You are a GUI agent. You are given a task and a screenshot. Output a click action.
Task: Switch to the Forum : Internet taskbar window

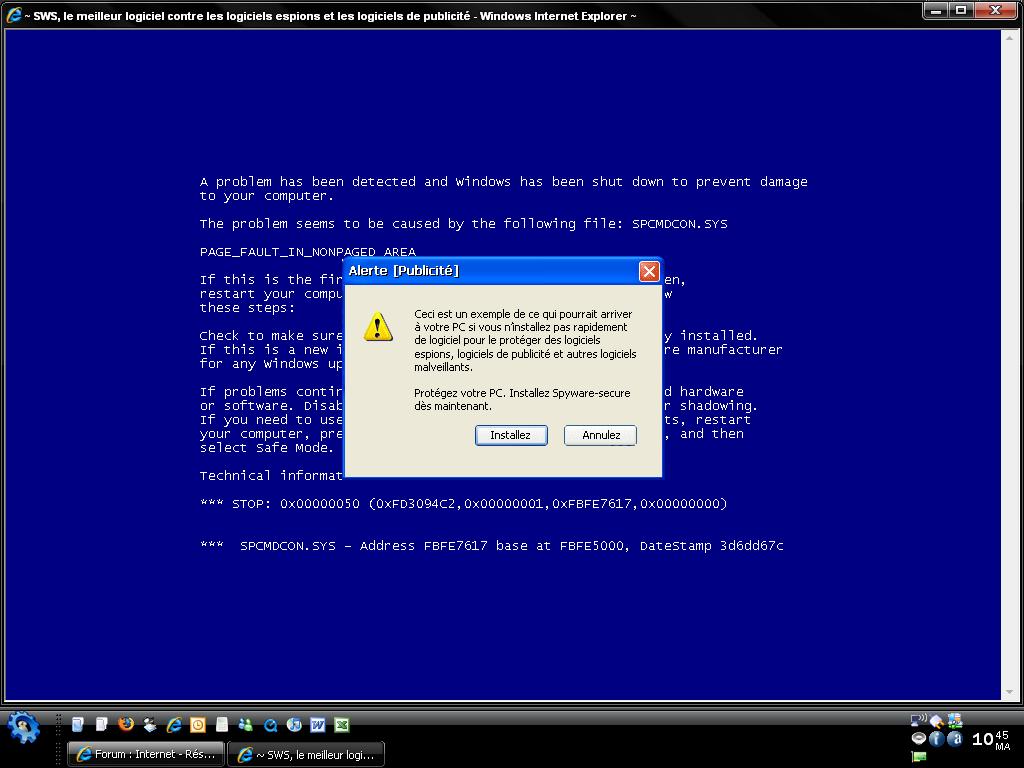click(146, 754)
